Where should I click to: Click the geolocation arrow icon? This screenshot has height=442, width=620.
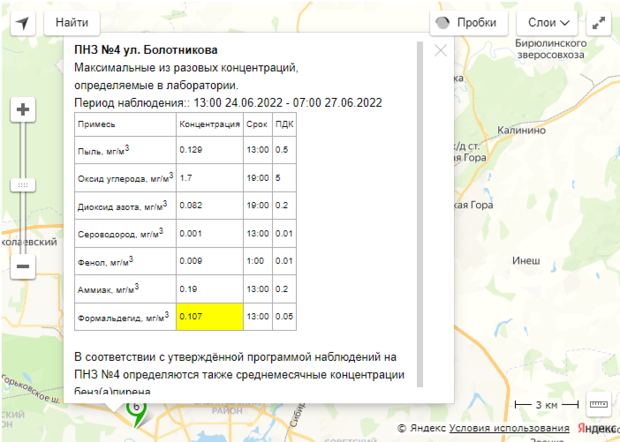(x=22, y=22)
